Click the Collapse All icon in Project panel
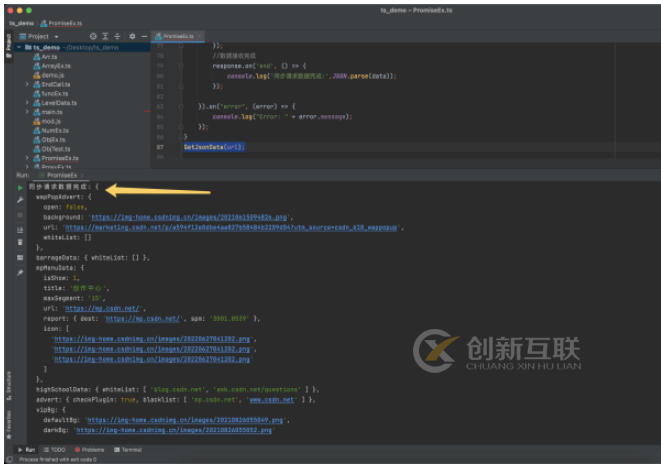Image resolution: width=661 pixels, height=465 pixels. tap(117, 36)
